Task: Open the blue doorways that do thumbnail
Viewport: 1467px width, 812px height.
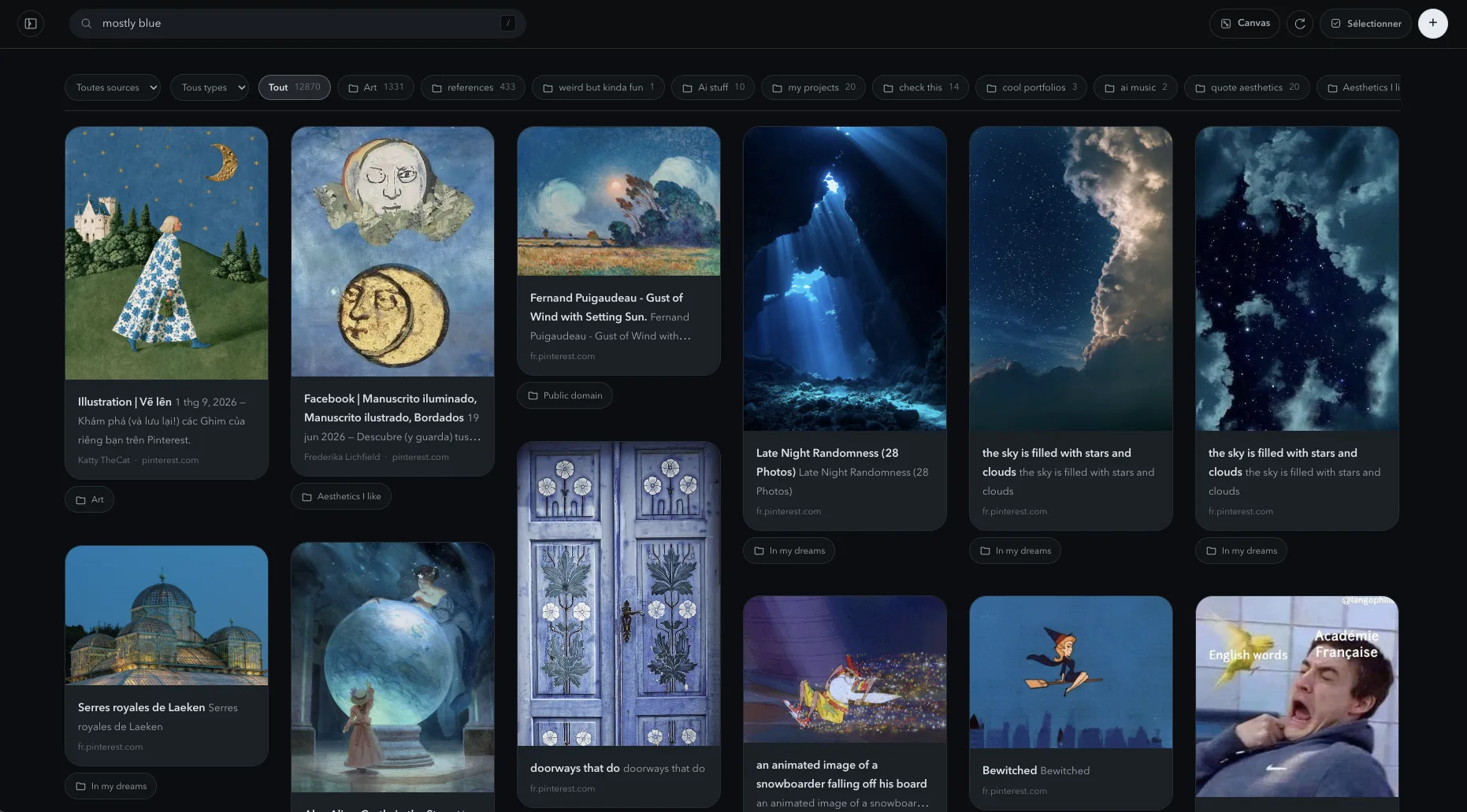Action: 618,594
